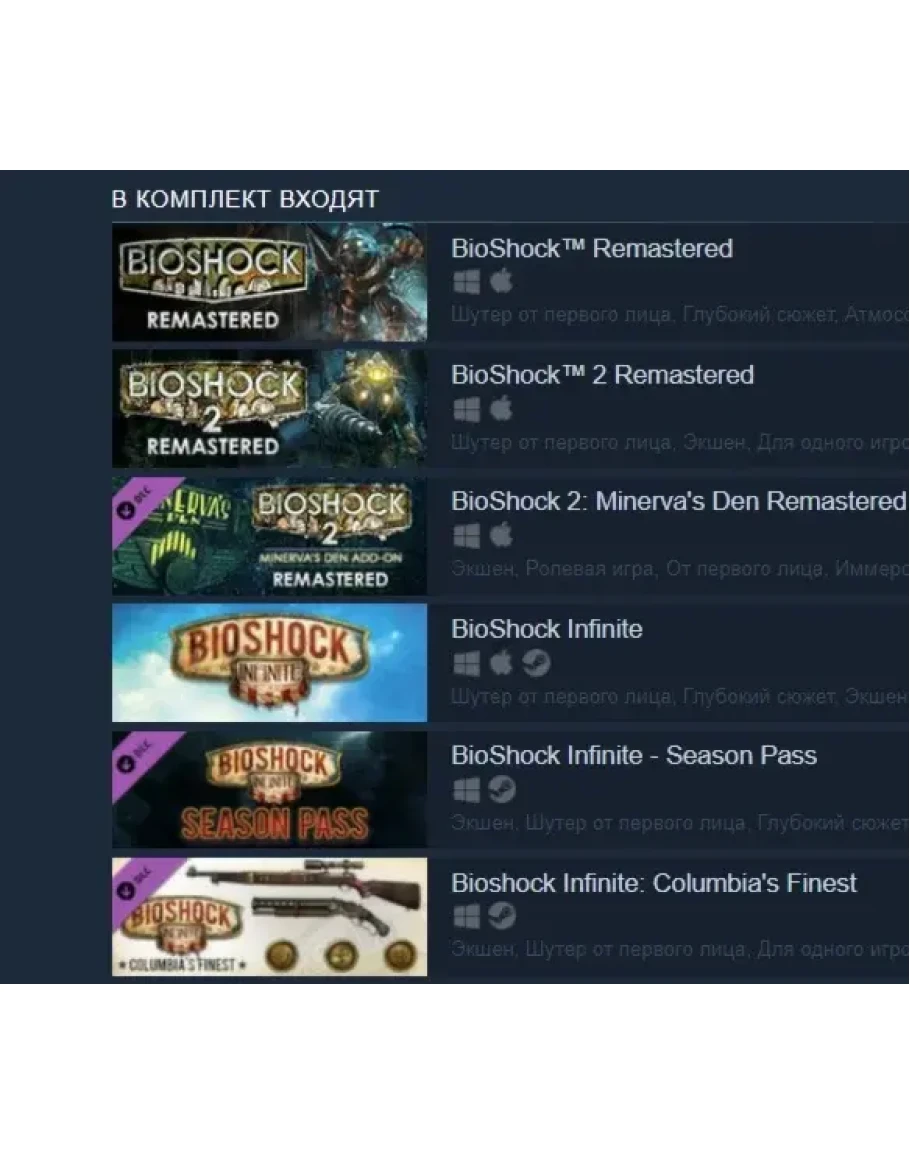Viewport: 910px width, 1155px height.
Task: Open BioShock 2 Remastered thumbnail image
Action: [270, 409]
